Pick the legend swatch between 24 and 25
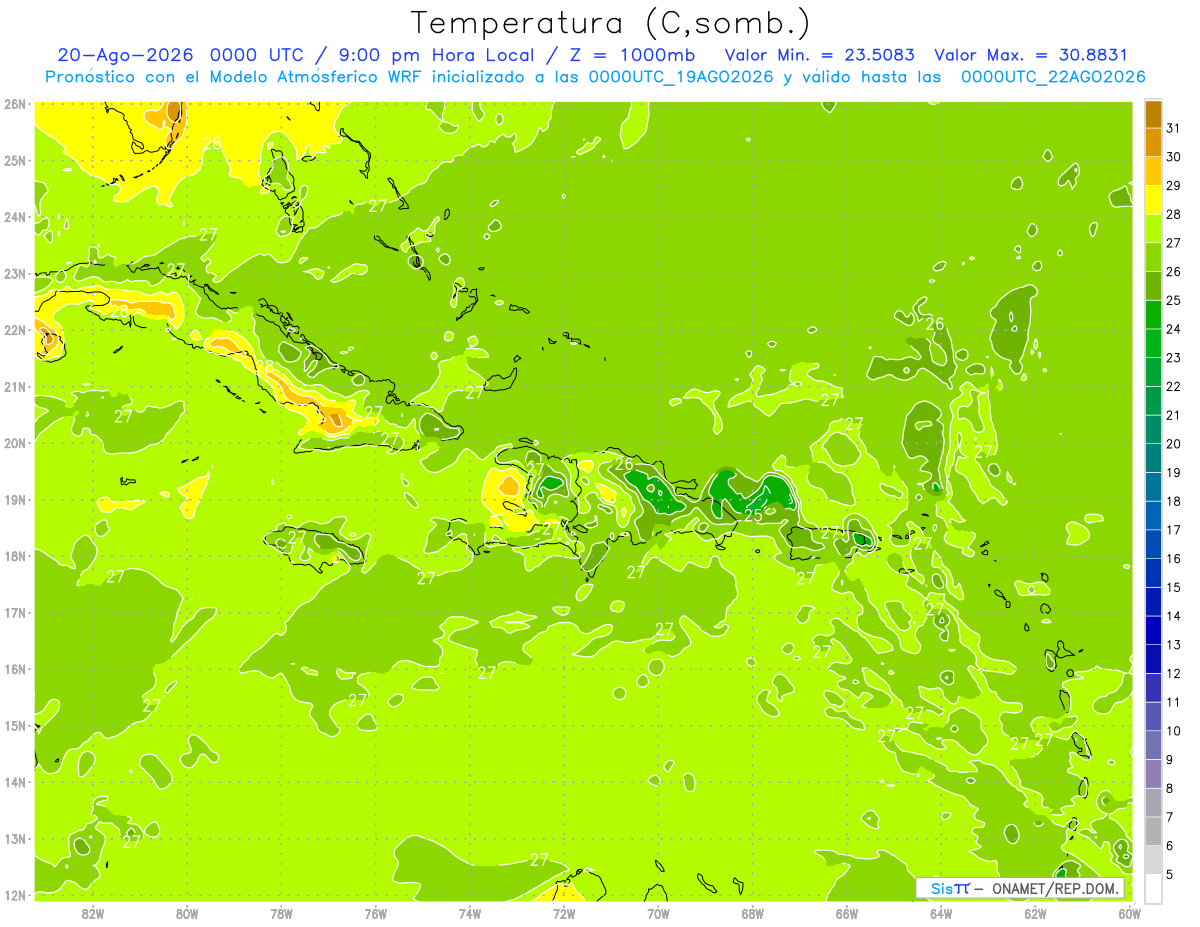This screenshot has width=1200, height=927. (x=1153, y=314)
